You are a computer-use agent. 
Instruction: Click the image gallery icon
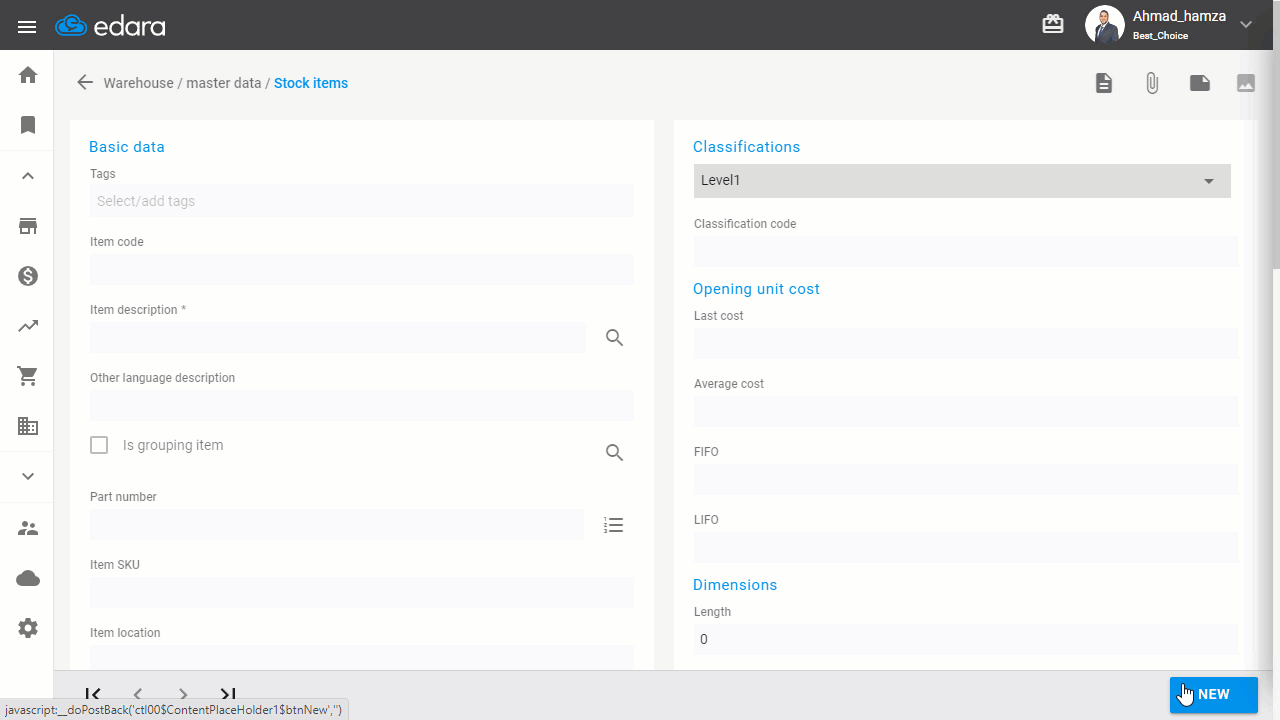1246,83
